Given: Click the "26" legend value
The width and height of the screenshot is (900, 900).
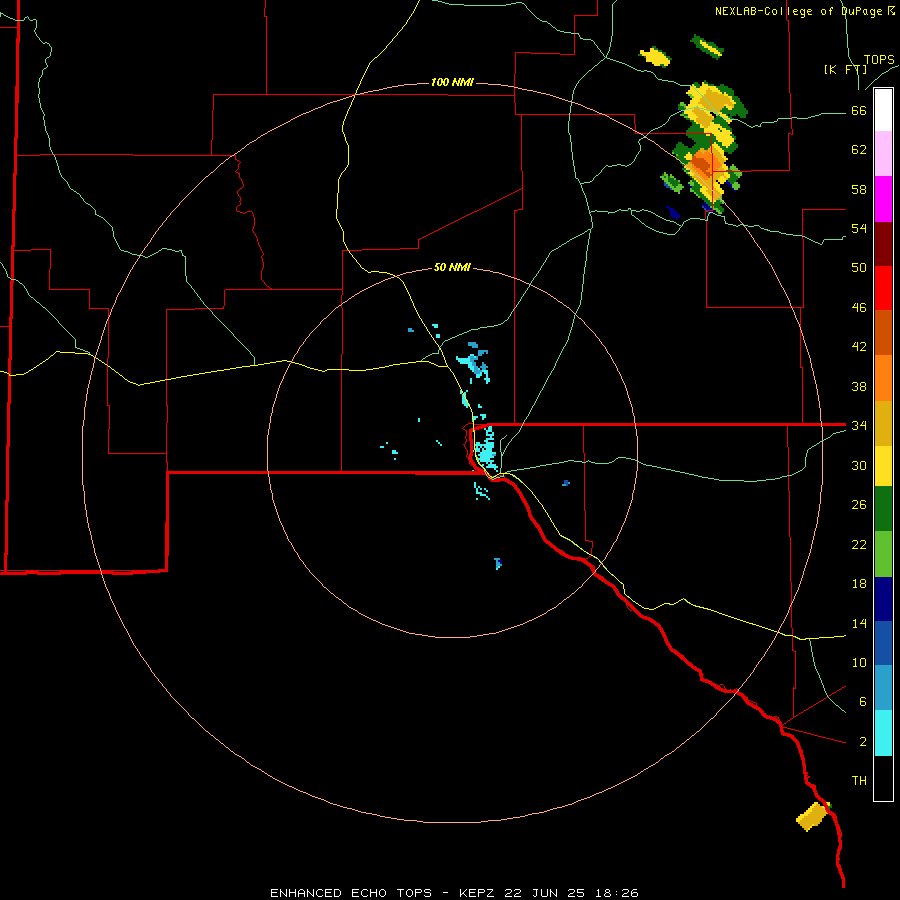Looking at the screenshot, I should [859, 505].
